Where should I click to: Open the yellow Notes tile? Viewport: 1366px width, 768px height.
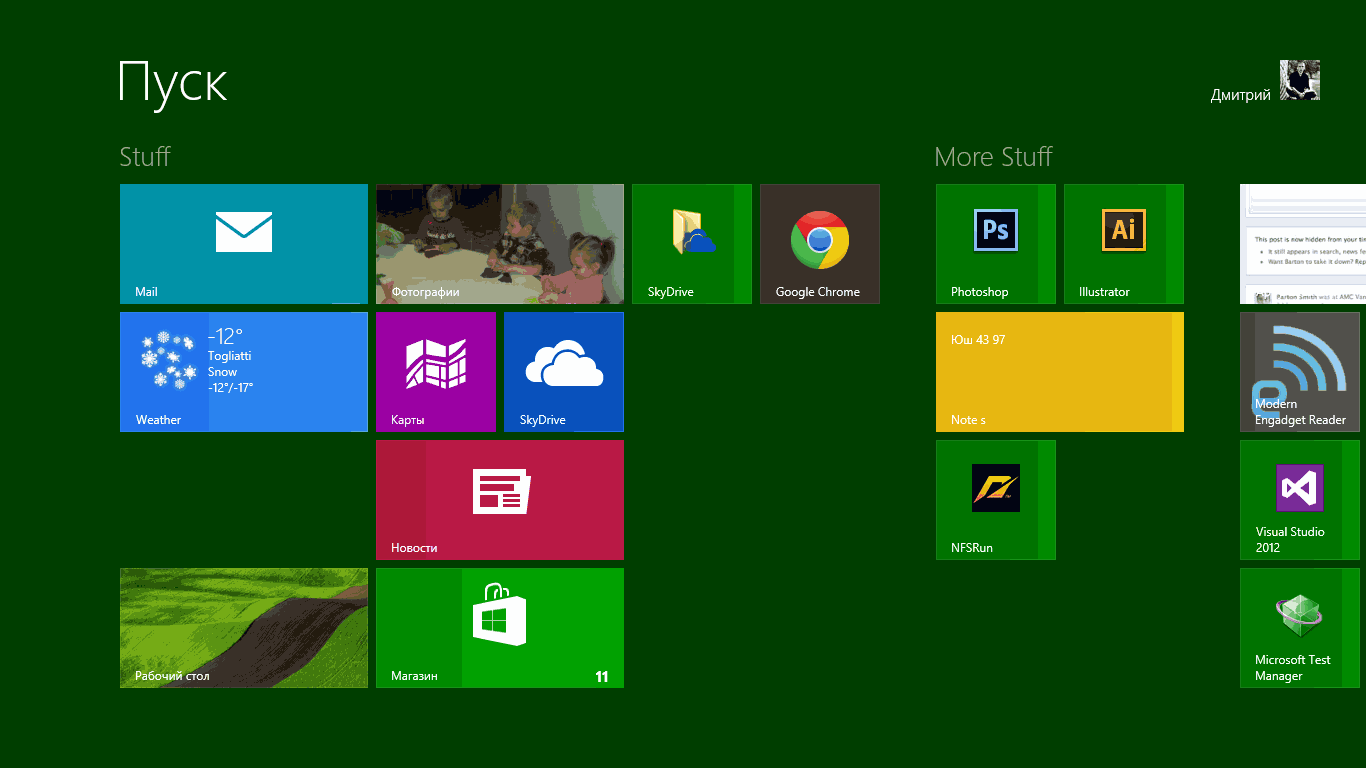tap(1060, 372)
